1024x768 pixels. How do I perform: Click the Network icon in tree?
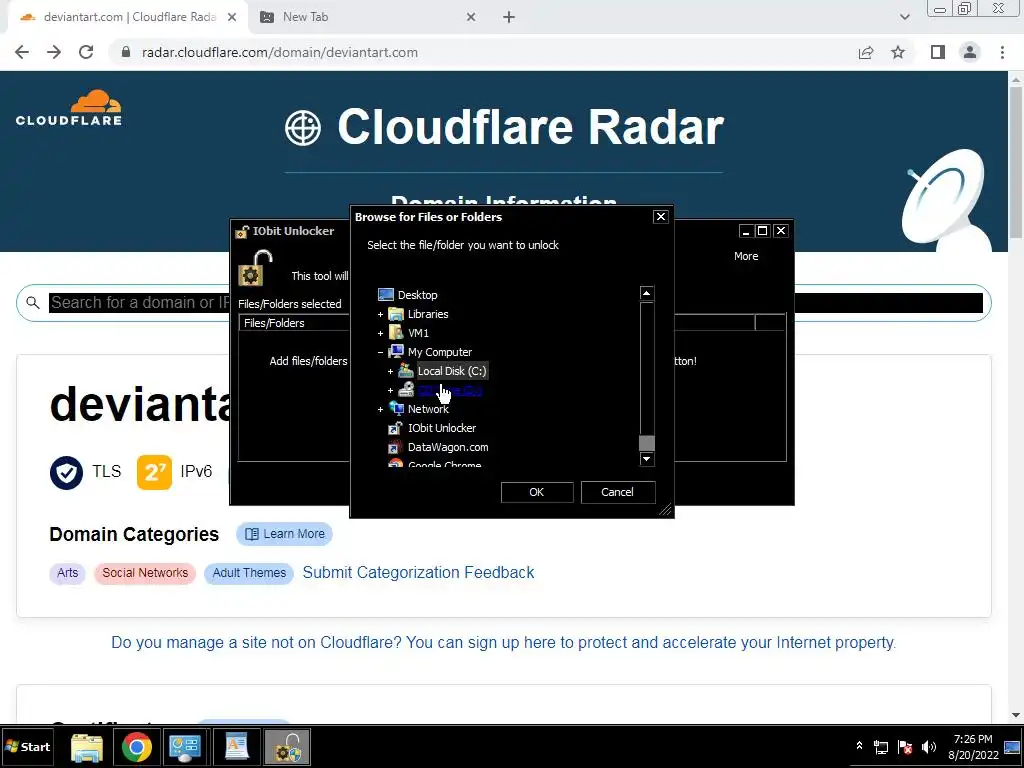point(396,409)
